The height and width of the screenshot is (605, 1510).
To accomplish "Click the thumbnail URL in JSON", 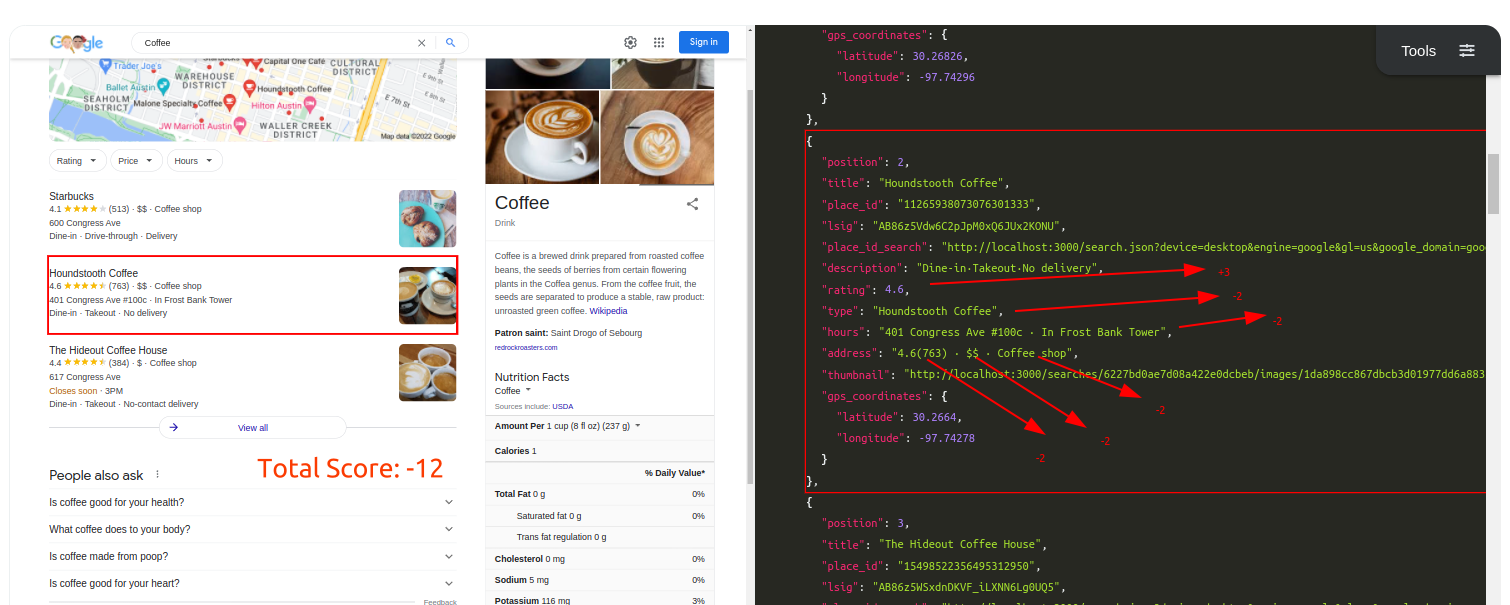I will (1194, 375).
